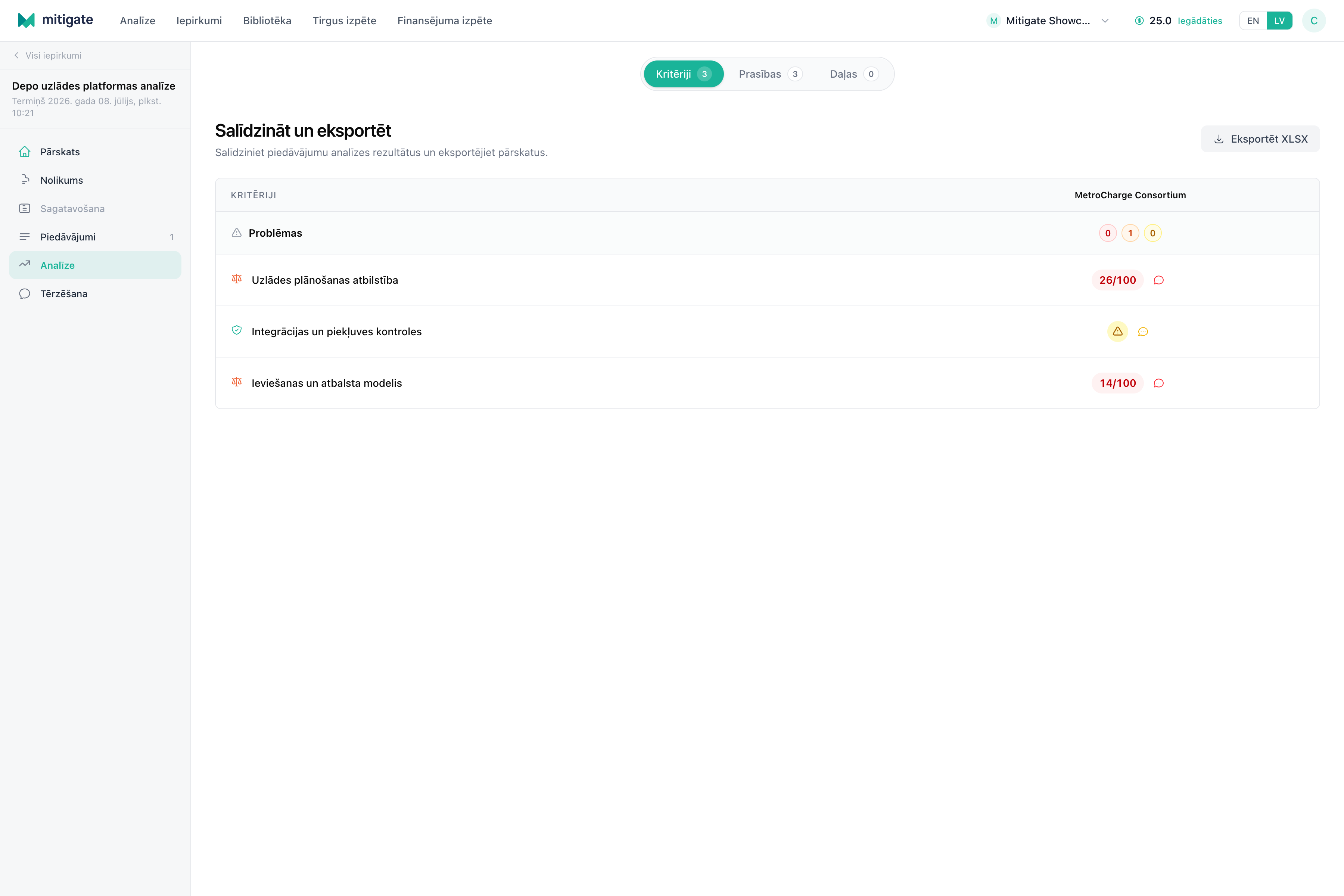This screenshot has width=1344, height=896.
Task: Click the credits coin icon beside 25.0
Action: click(x=1139, y=21)
